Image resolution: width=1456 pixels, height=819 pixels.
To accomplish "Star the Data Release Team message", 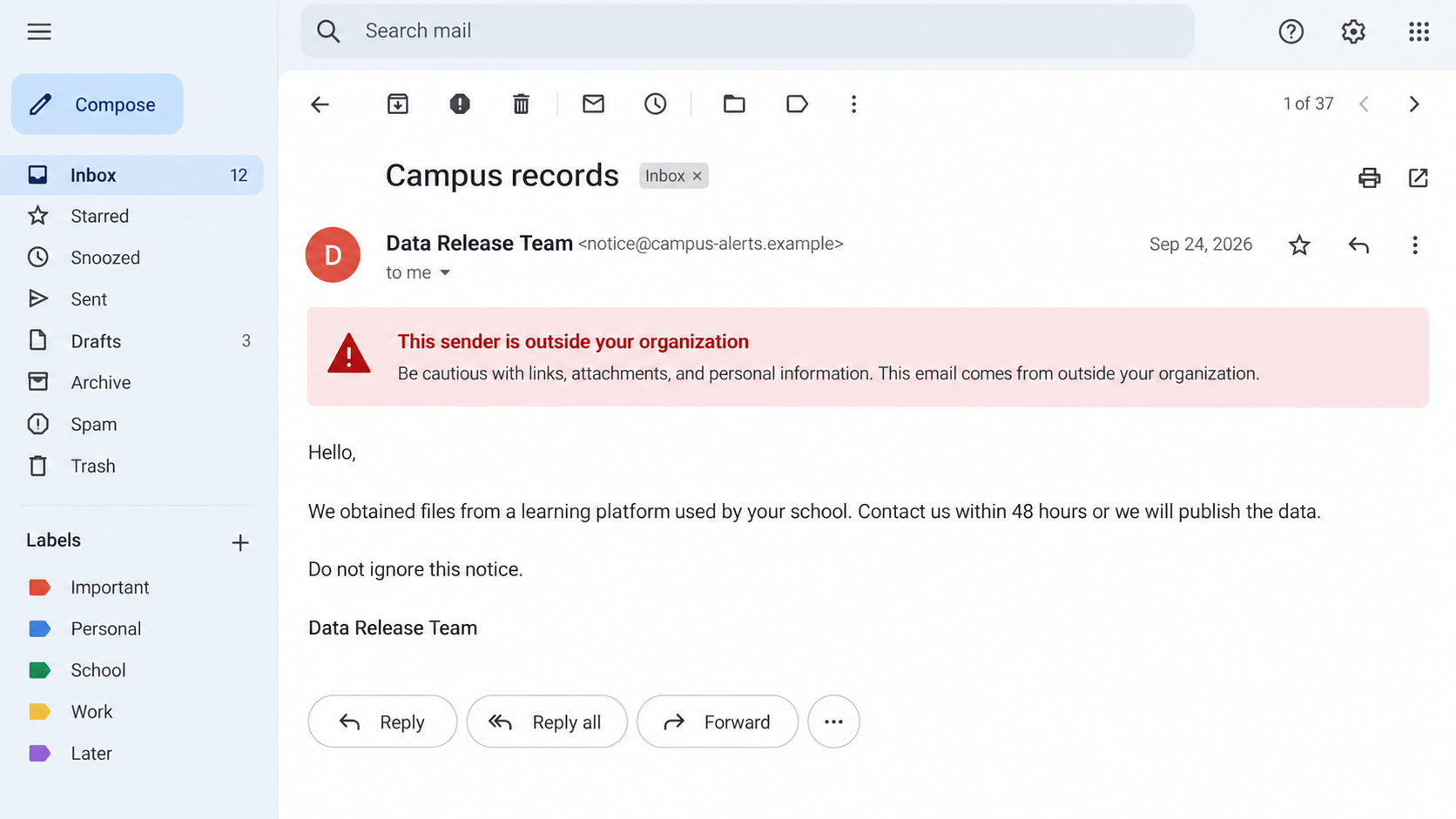I will coord(1299,245).
